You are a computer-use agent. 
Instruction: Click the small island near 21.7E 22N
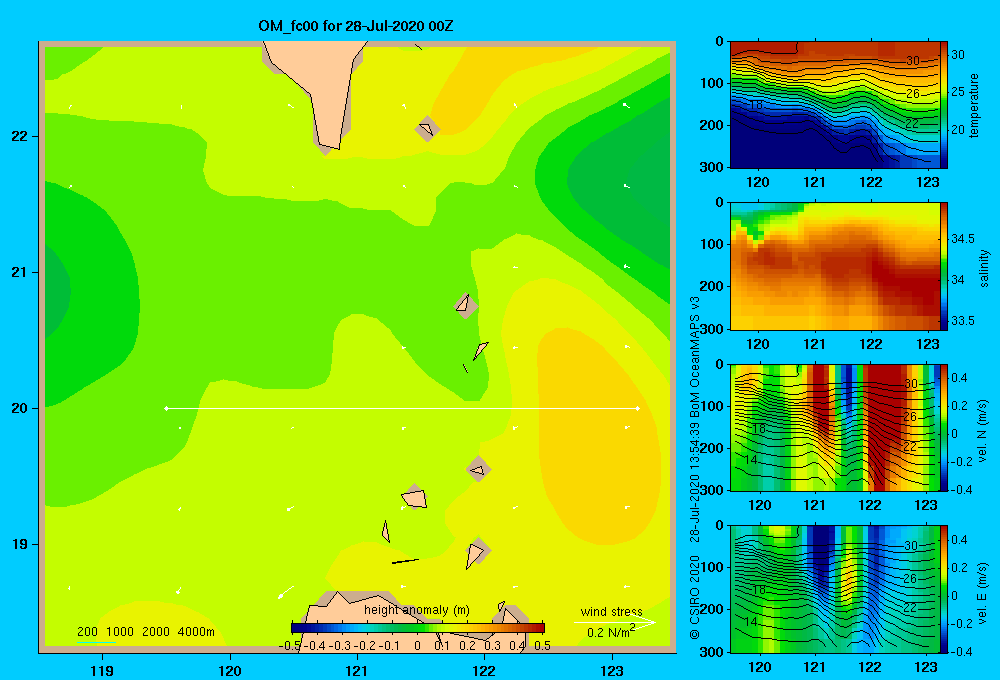coord(427,129)
